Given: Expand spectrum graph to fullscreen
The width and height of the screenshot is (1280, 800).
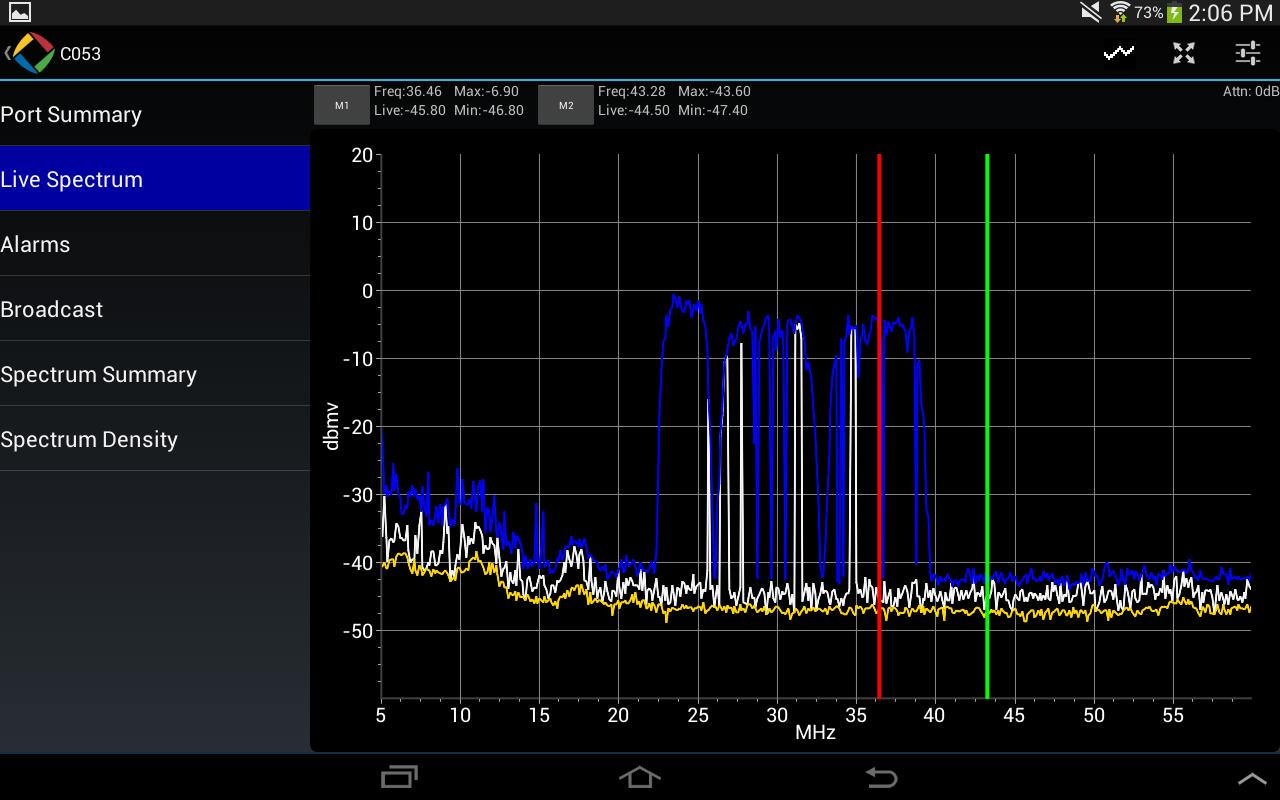Looking at the screenshot, I should tap(1184, 53).
